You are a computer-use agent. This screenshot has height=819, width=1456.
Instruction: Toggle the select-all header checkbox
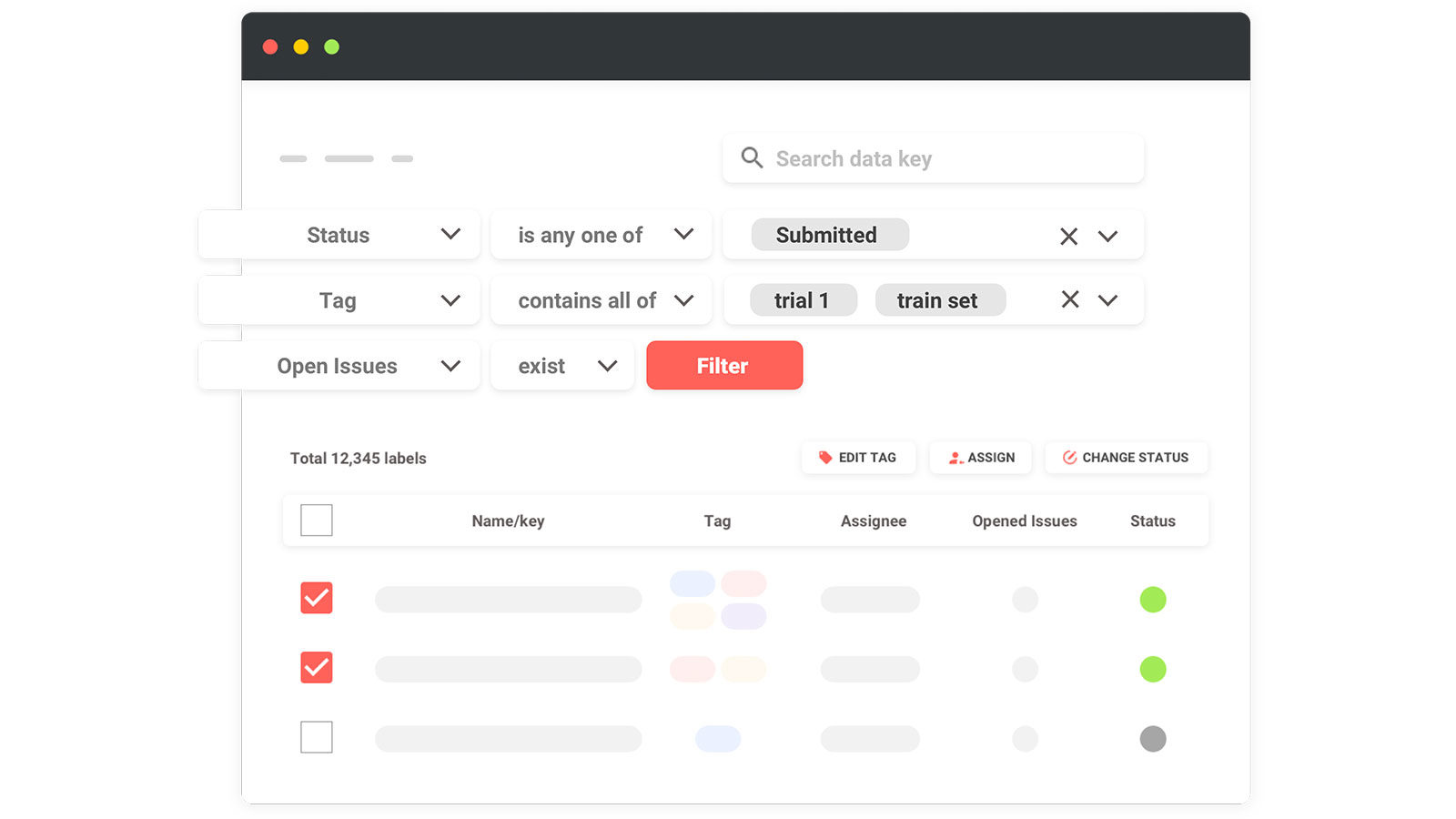pos(317,521)
